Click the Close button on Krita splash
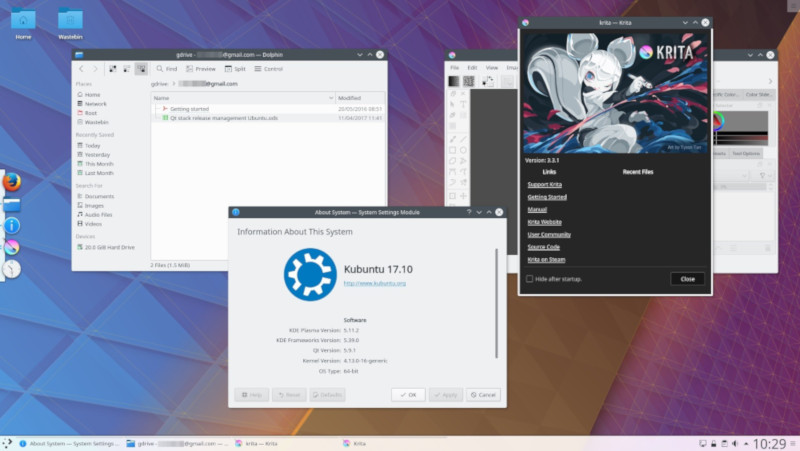Viewport: 800px width, 451px height. pyautogui.click(x=687, y=279)
